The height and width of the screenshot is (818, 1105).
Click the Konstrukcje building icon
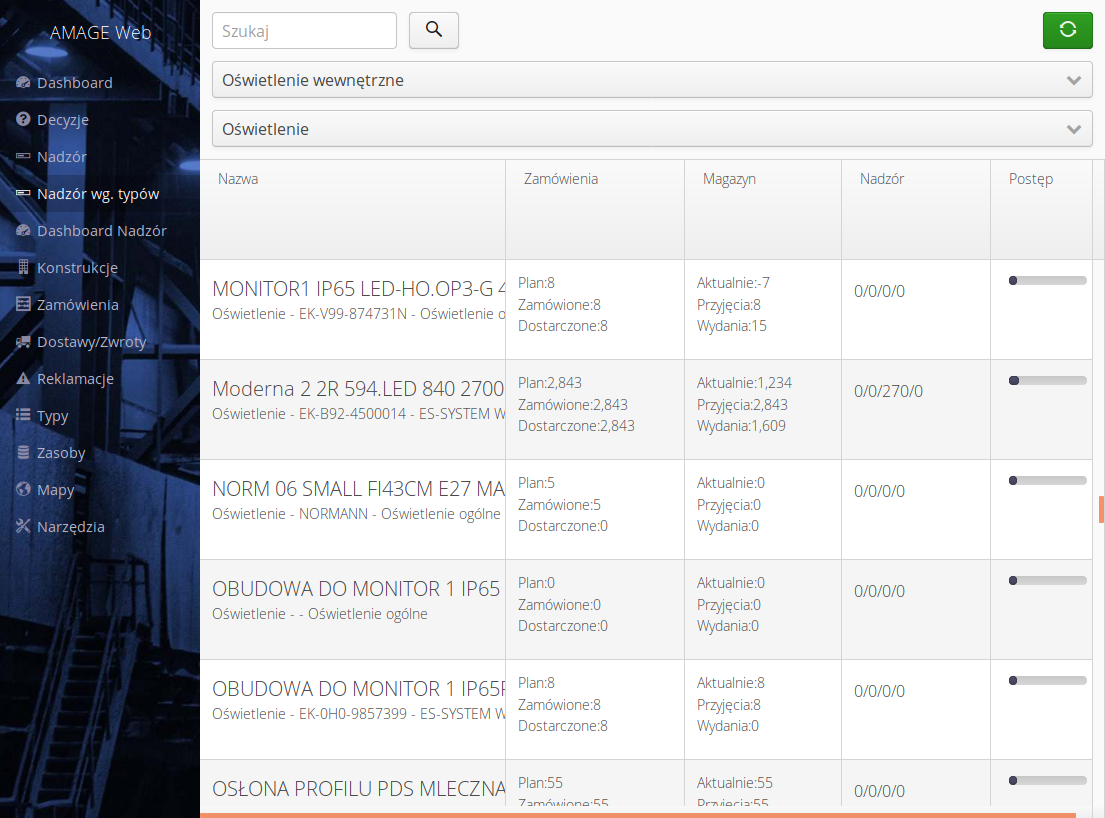click(24, 267)
